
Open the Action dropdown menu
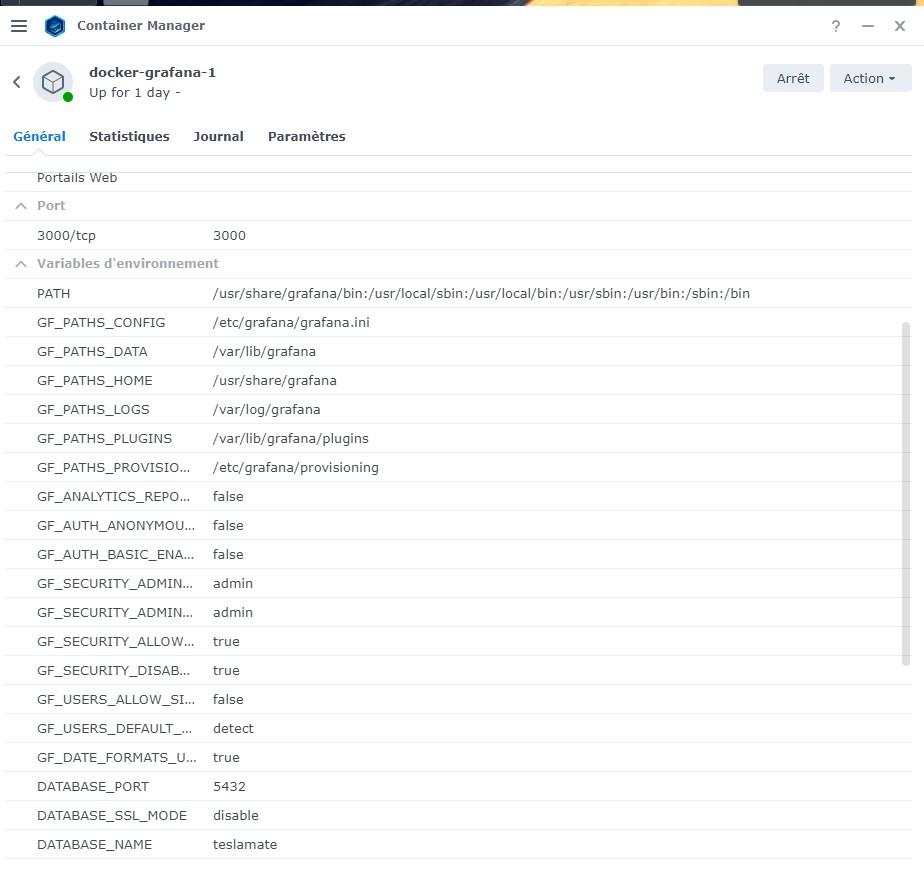870,78
